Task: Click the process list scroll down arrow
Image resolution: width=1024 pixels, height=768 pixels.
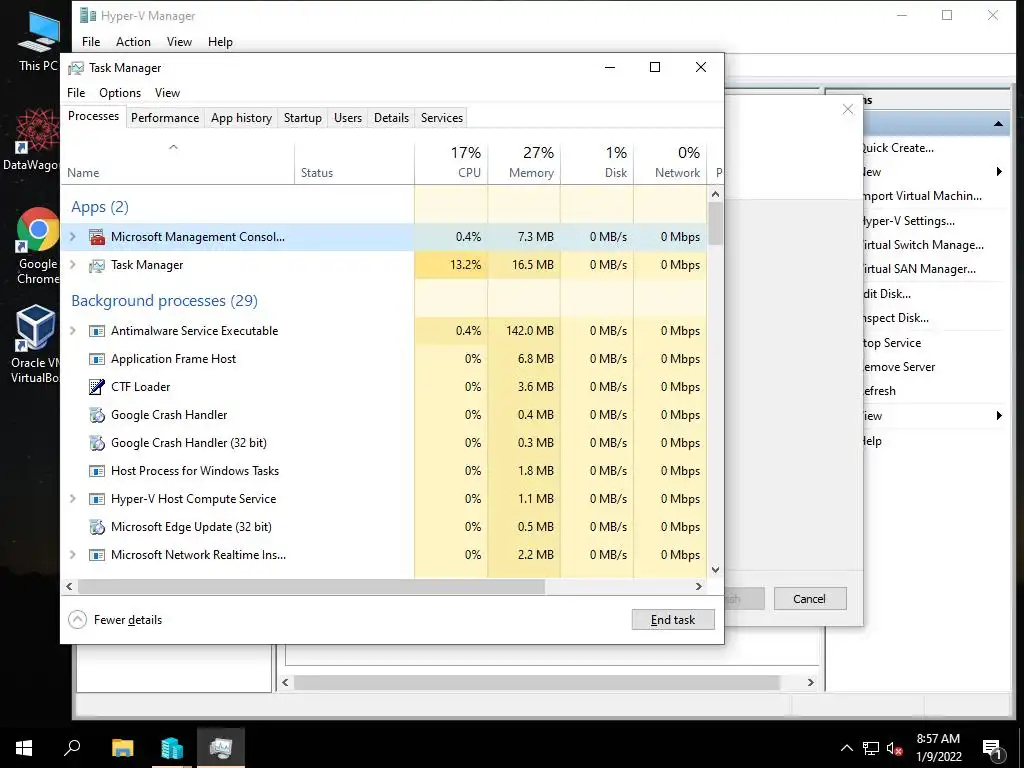Action: [715, 569]
